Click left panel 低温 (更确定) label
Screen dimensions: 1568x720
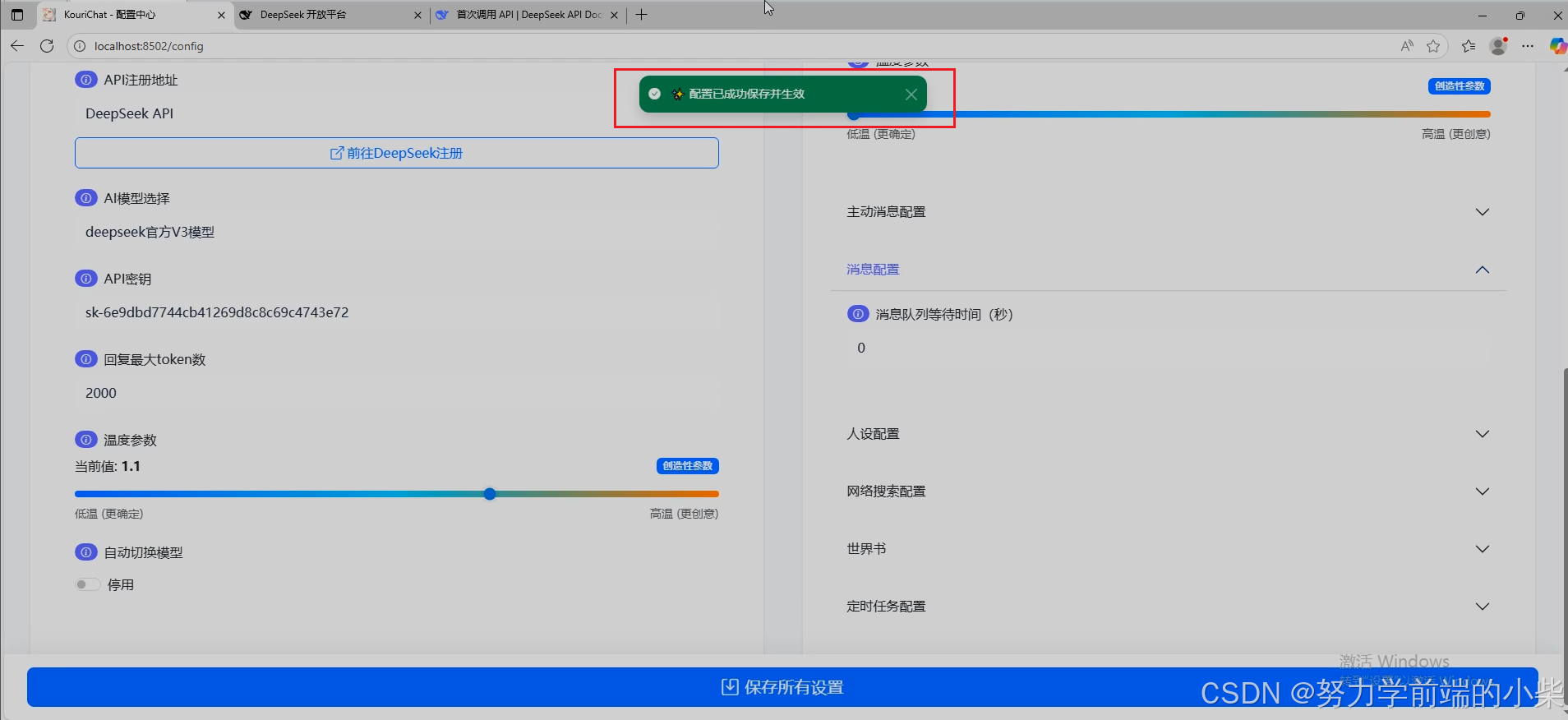click(x=109, y=514)
